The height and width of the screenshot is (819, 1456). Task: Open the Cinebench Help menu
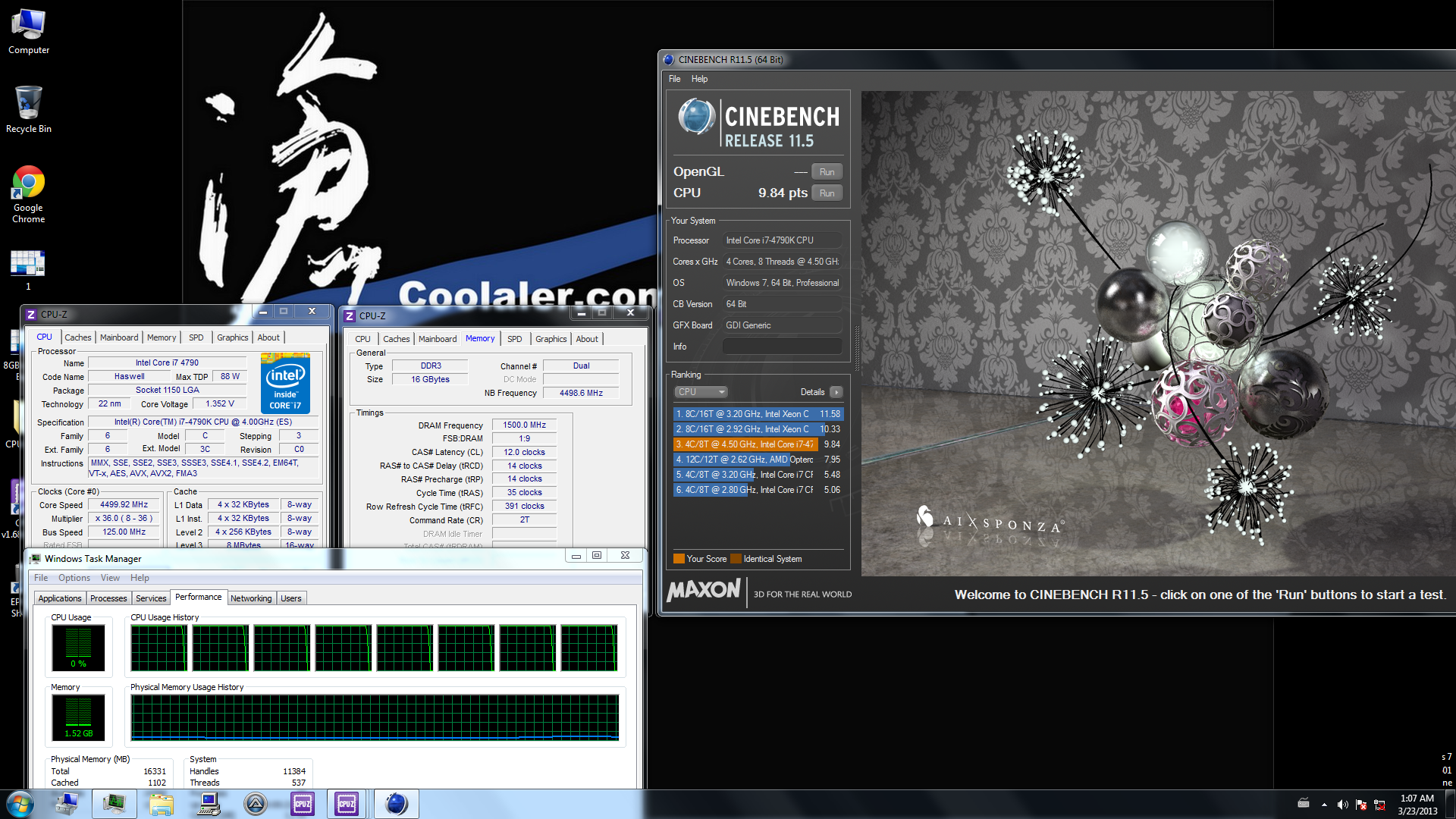pyautogui.click(x=699, y=79)
